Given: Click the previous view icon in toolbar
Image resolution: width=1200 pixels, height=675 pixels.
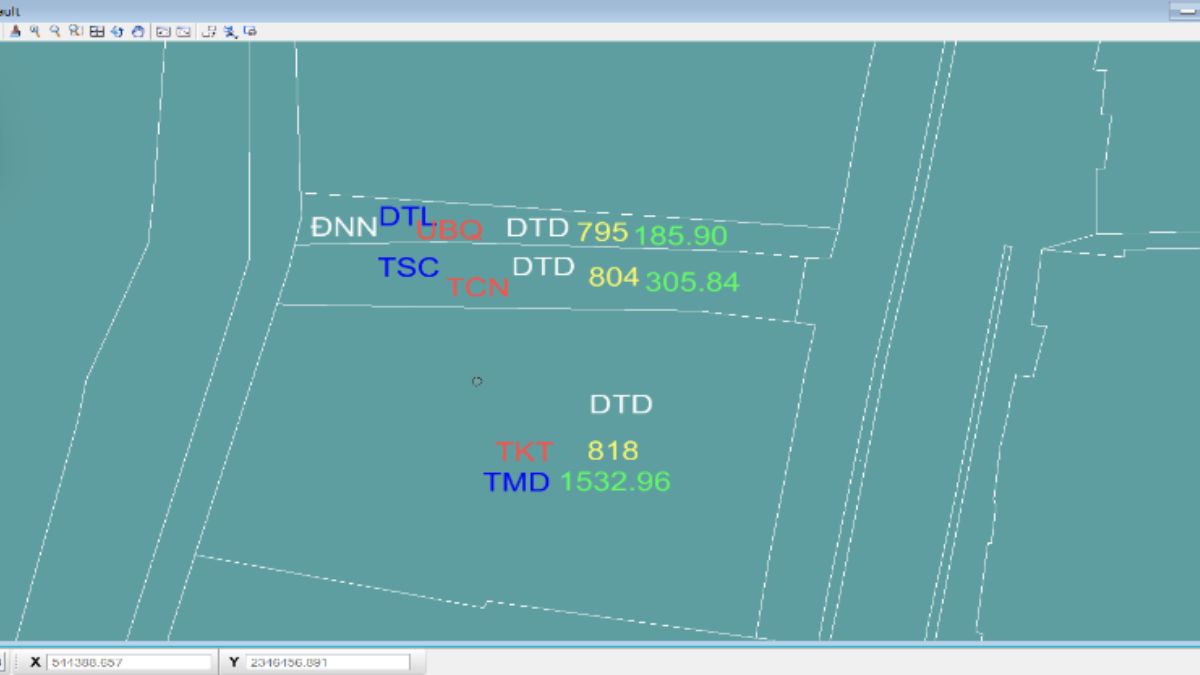Looking at the screenshot, I should pyautogui.click(x=163, y=31).
